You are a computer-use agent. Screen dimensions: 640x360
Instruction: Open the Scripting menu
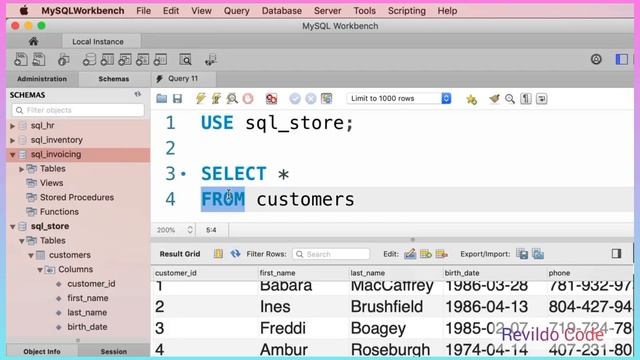coord(407,11)
